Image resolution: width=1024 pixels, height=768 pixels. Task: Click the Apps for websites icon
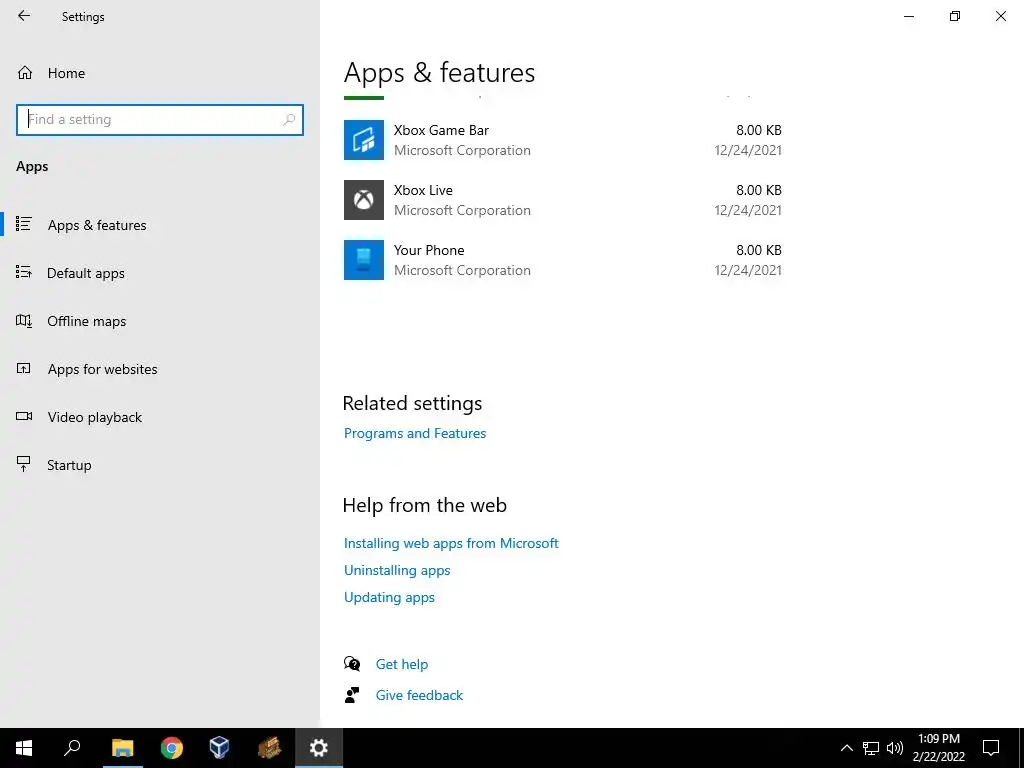[x=24, y=368]
